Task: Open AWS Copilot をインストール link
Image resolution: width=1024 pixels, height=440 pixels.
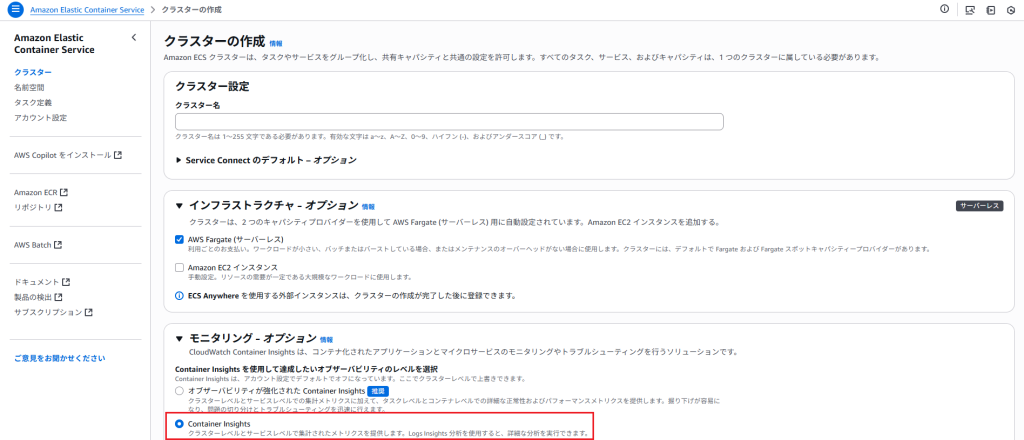Action: click(x=63, y=155)
